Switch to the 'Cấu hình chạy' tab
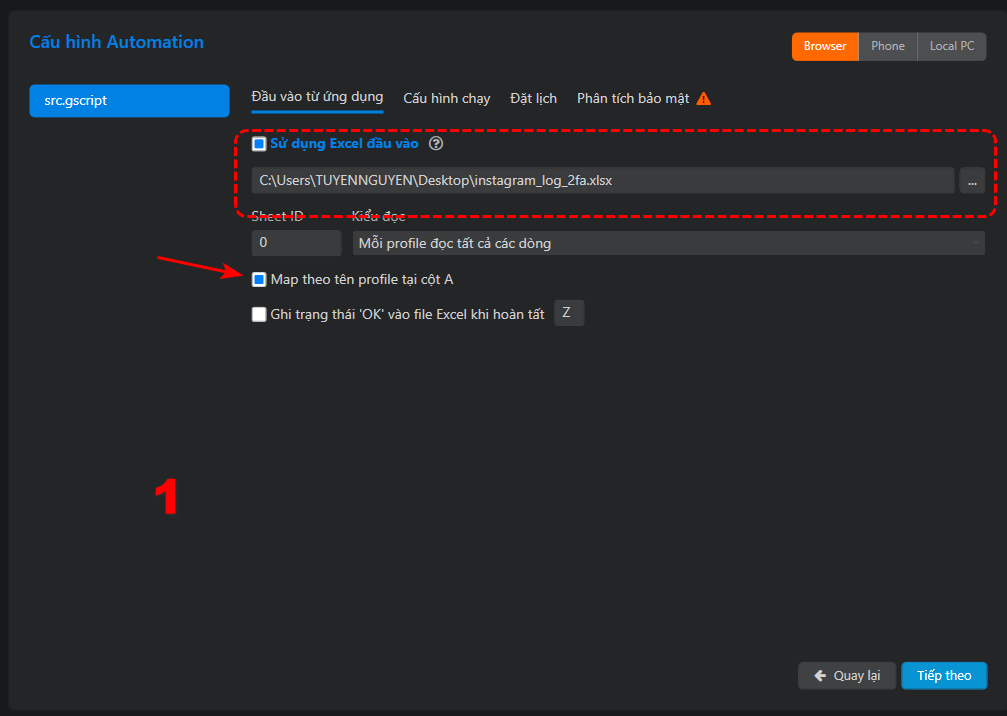The height and width of the screenshot is (716, 1007). point(446,99)
